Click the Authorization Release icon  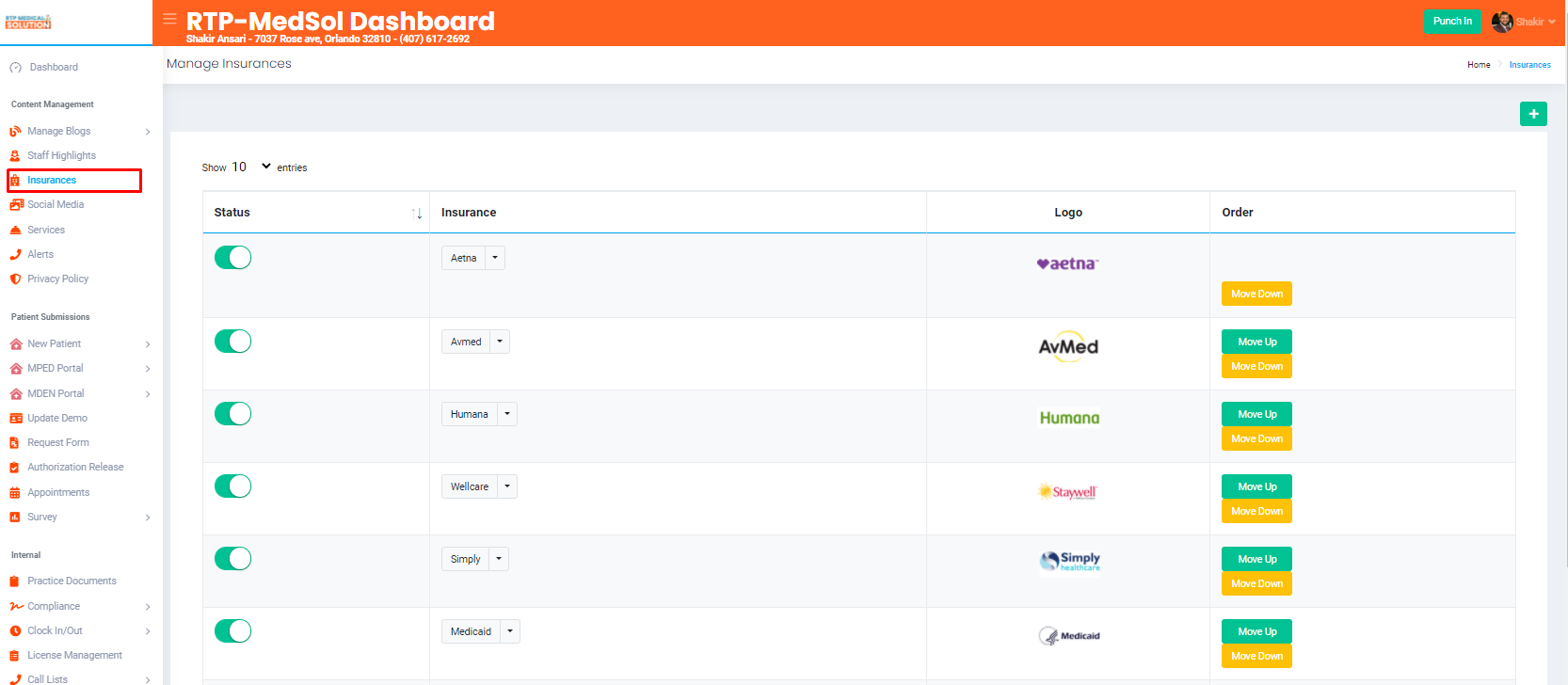pos(14,468)
